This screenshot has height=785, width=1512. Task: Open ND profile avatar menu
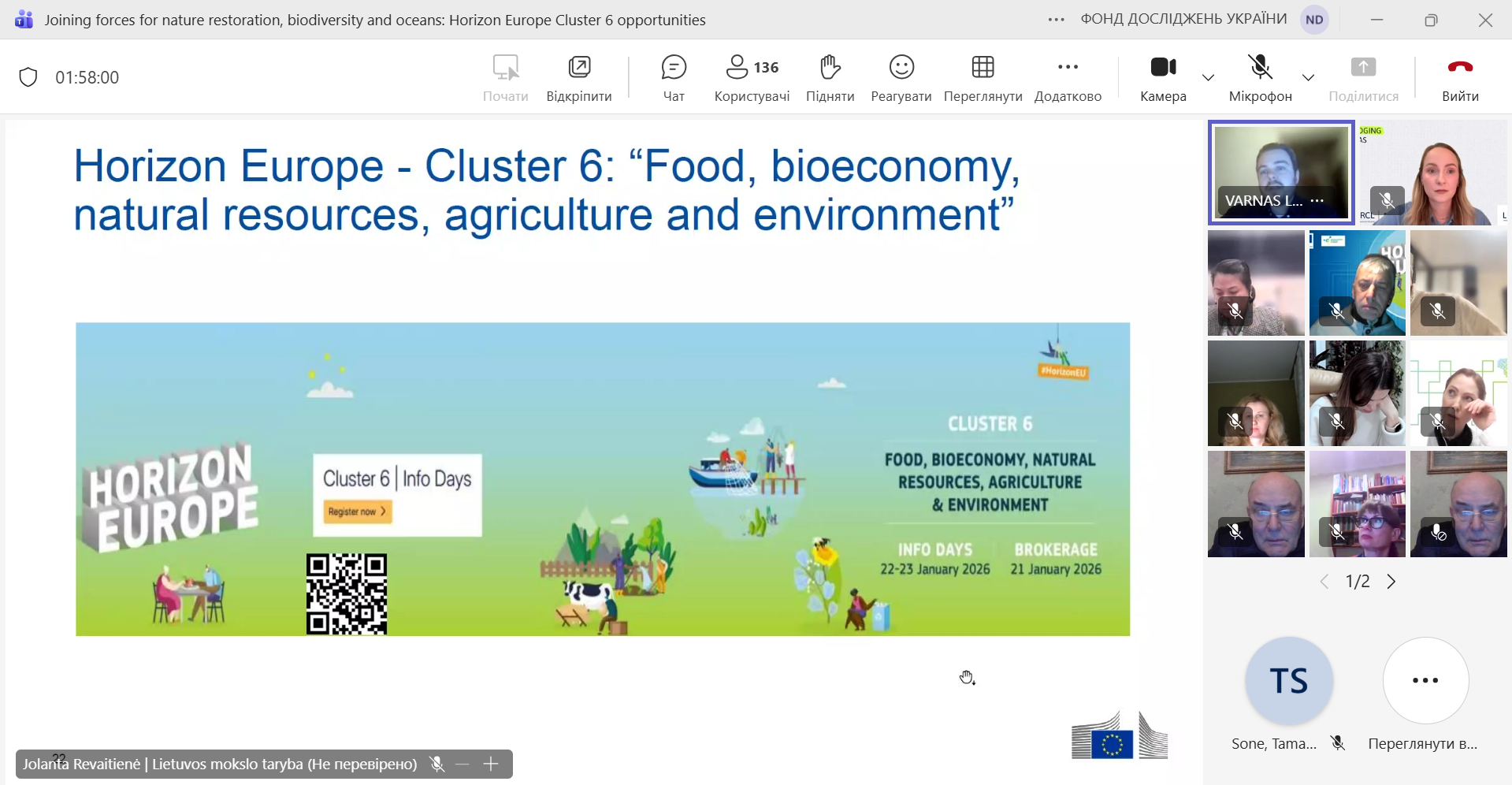[1314, 20]
